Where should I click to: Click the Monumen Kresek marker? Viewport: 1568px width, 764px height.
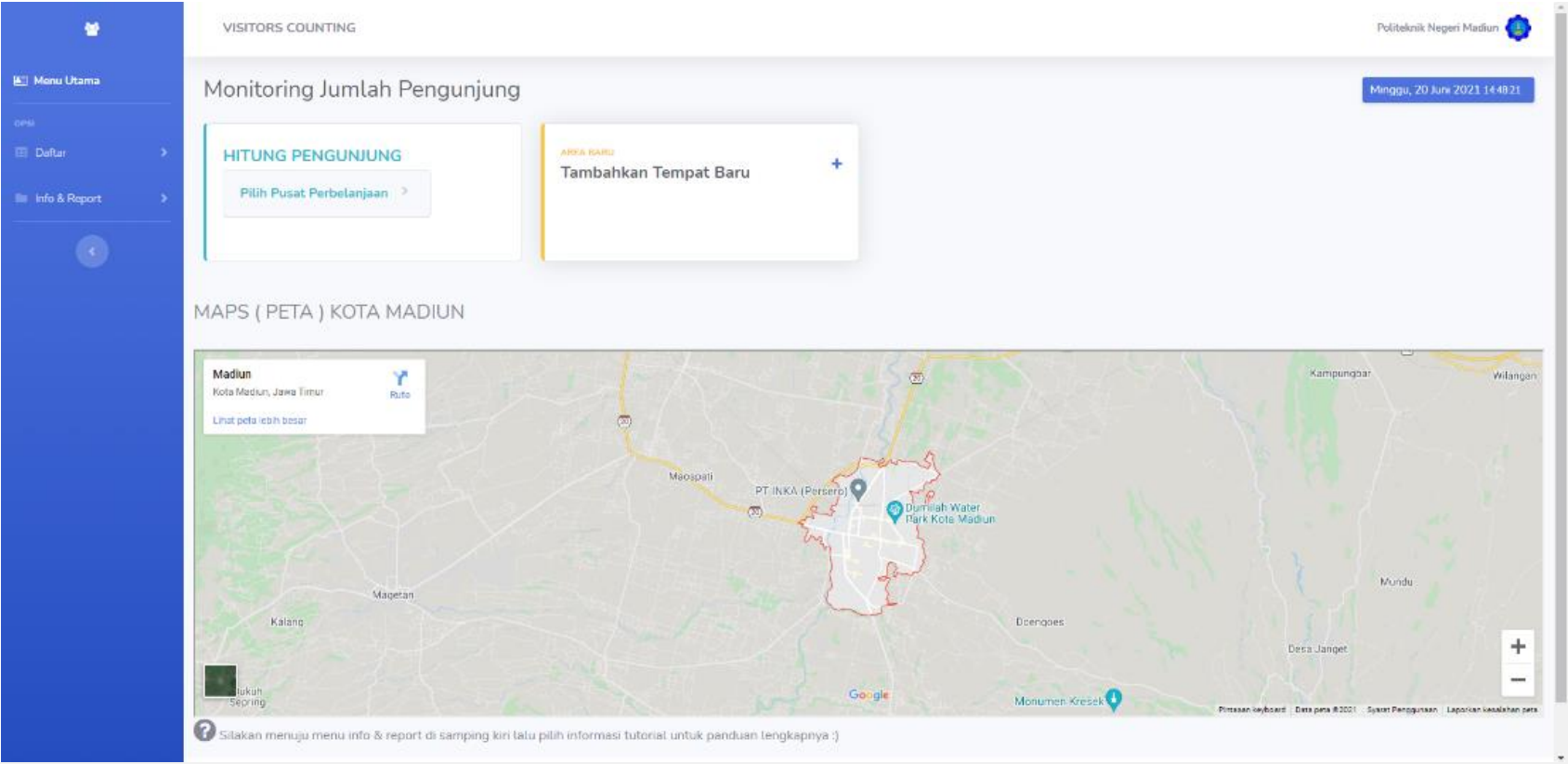(1114, 699)
